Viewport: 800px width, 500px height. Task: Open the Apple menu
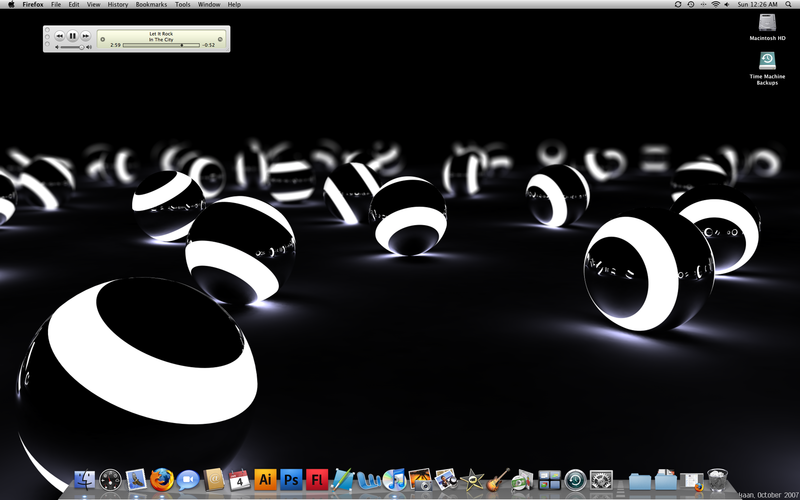pyautogui.click(x=11, y=4)
